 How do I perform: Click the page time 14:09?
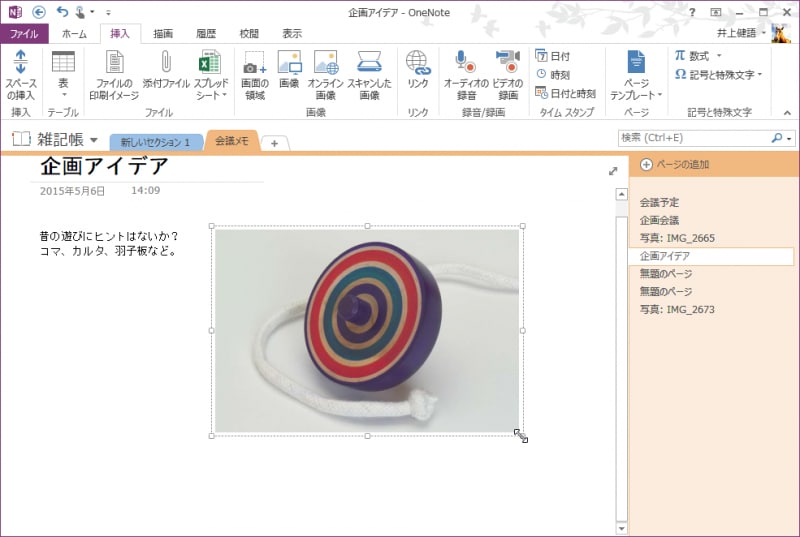145,190
